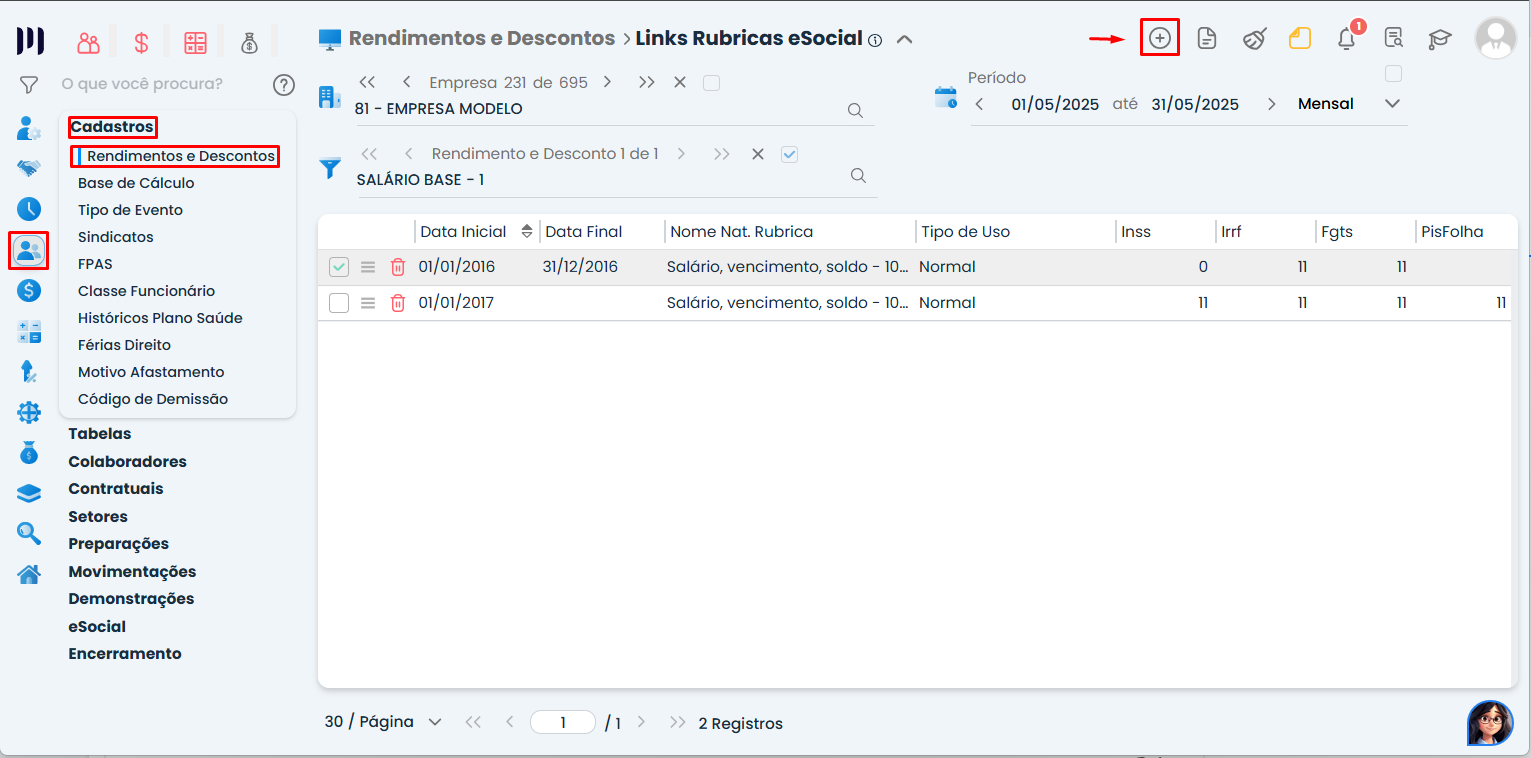Toggle the Rendimento e Desconto filter checkbox
The image size is (1531, 758).
tap(789, 154)
